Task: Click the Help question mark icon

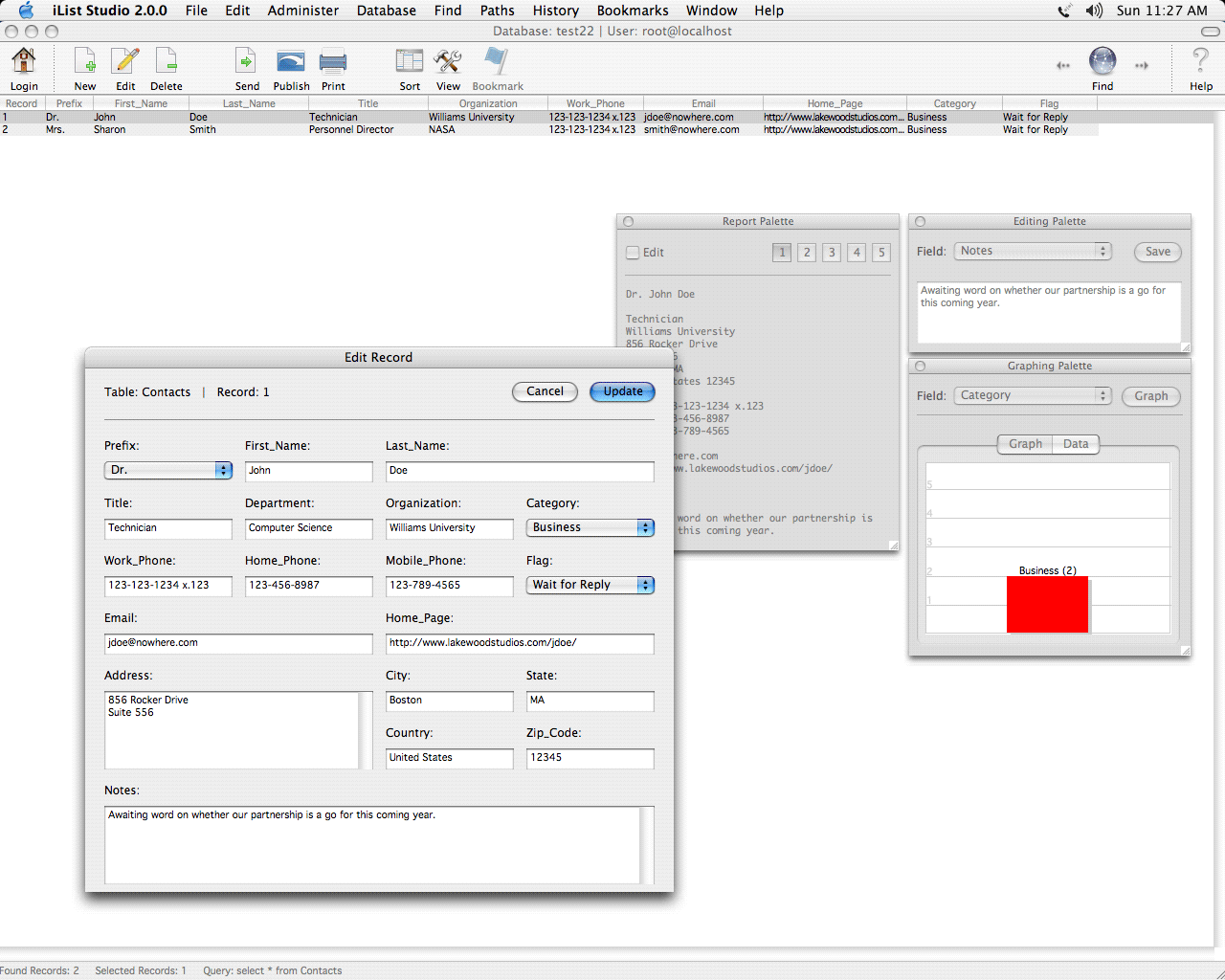Action: 1200,61
